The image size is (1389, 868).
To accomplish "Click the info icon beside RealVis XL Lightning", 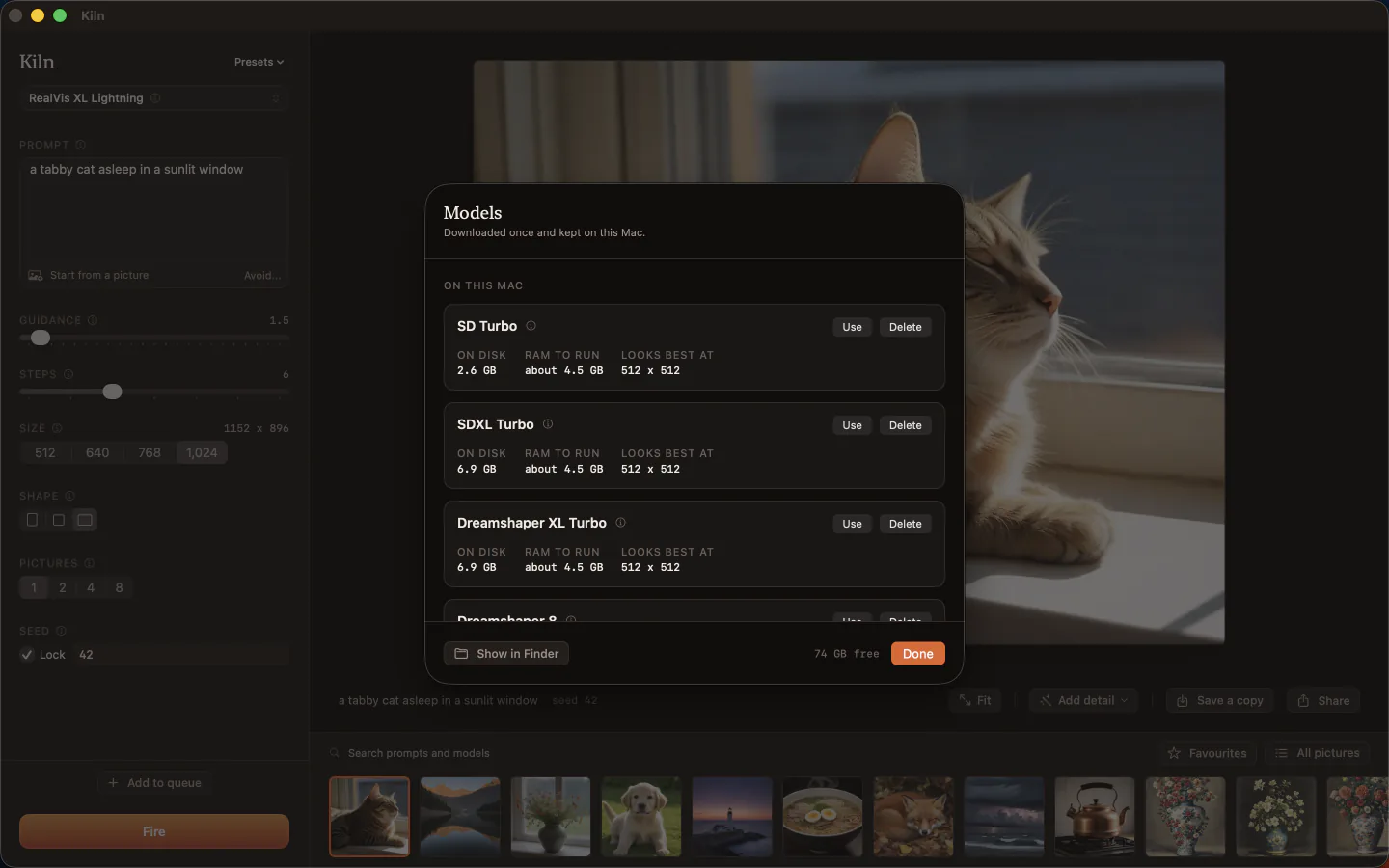I will pos(155,98).
